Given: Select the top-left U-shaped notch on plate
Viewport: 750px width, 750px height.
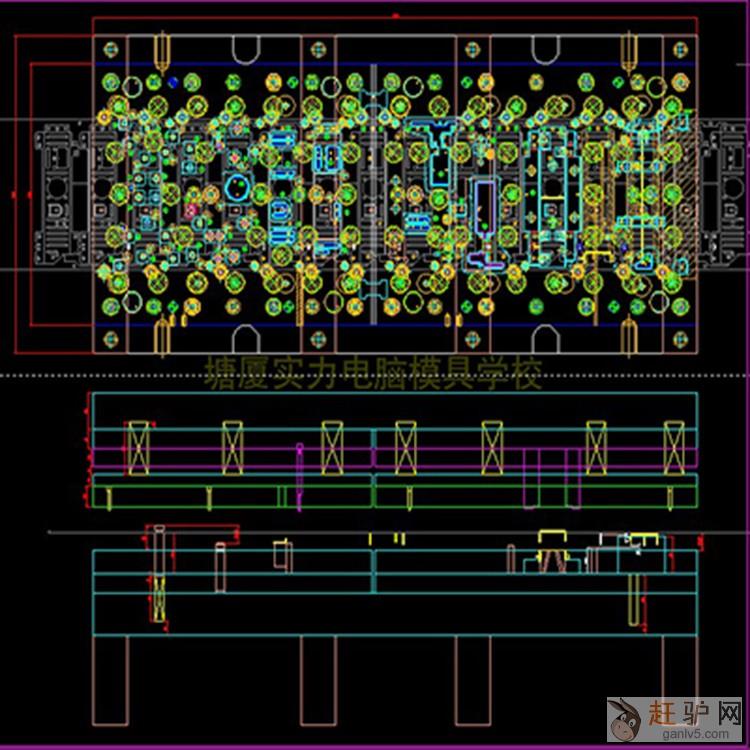Looking at the screenshot, I should coord(247,48).
